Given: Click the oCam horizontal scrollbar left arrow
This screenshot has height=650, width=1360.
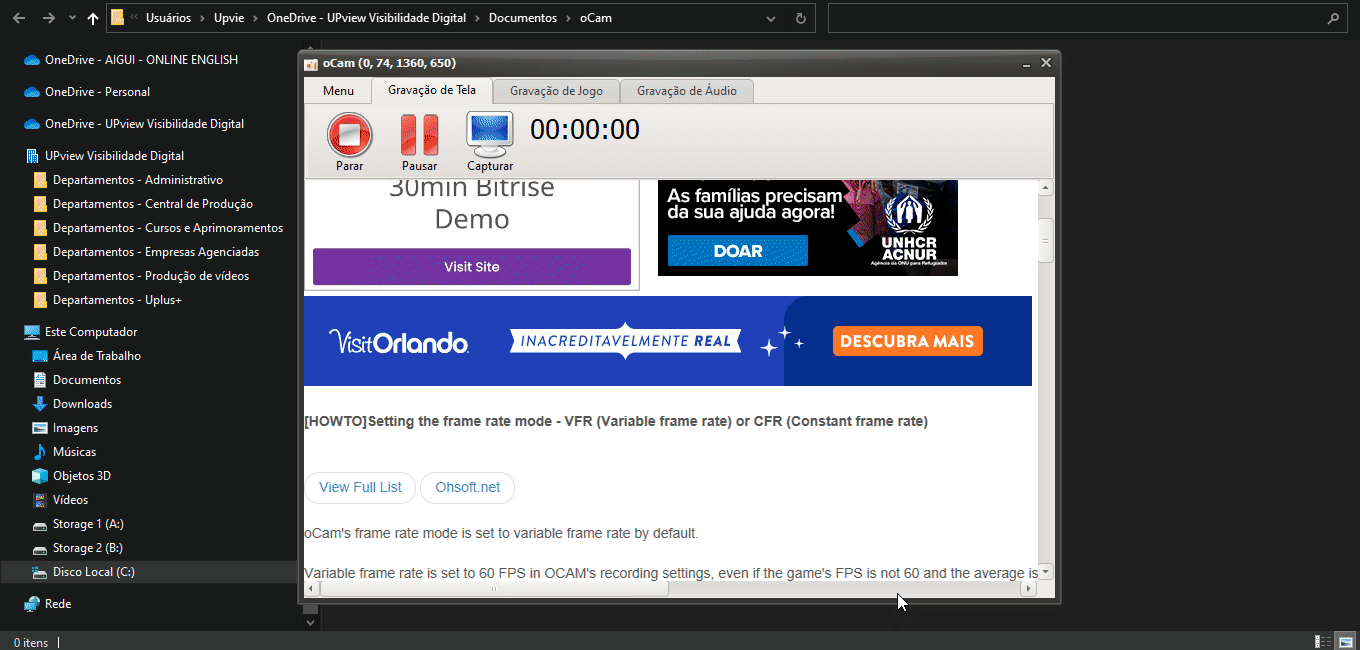Looking at the screenshot, I should (311, 589).
